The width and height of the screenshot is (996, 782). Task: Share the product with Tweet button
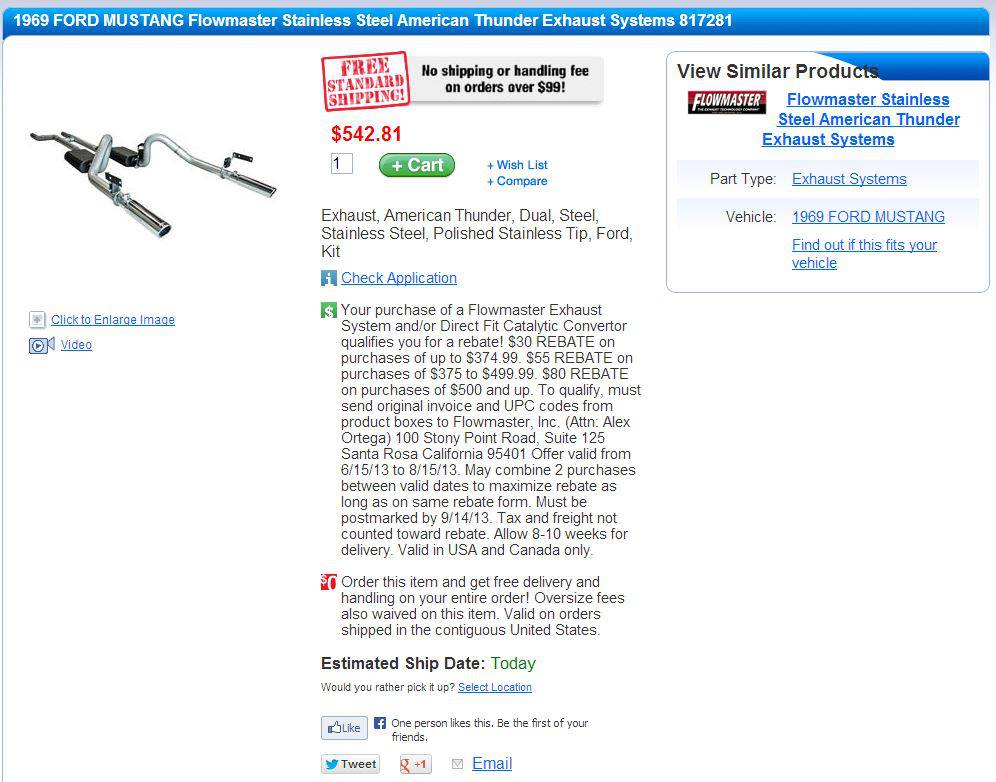point(351,764)
